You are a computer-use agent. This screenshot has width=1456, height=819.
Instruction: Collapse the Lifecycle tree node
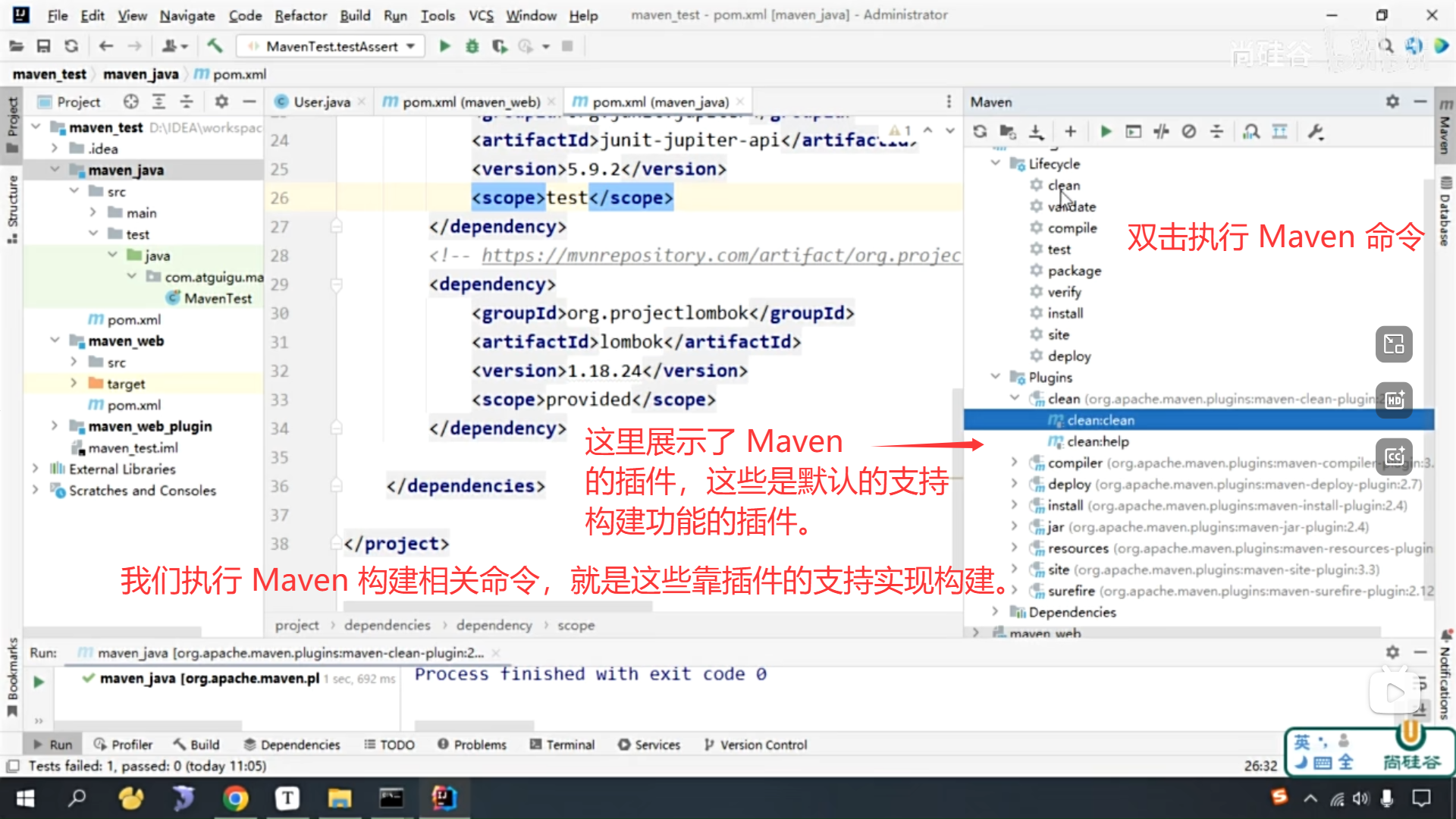996,164
